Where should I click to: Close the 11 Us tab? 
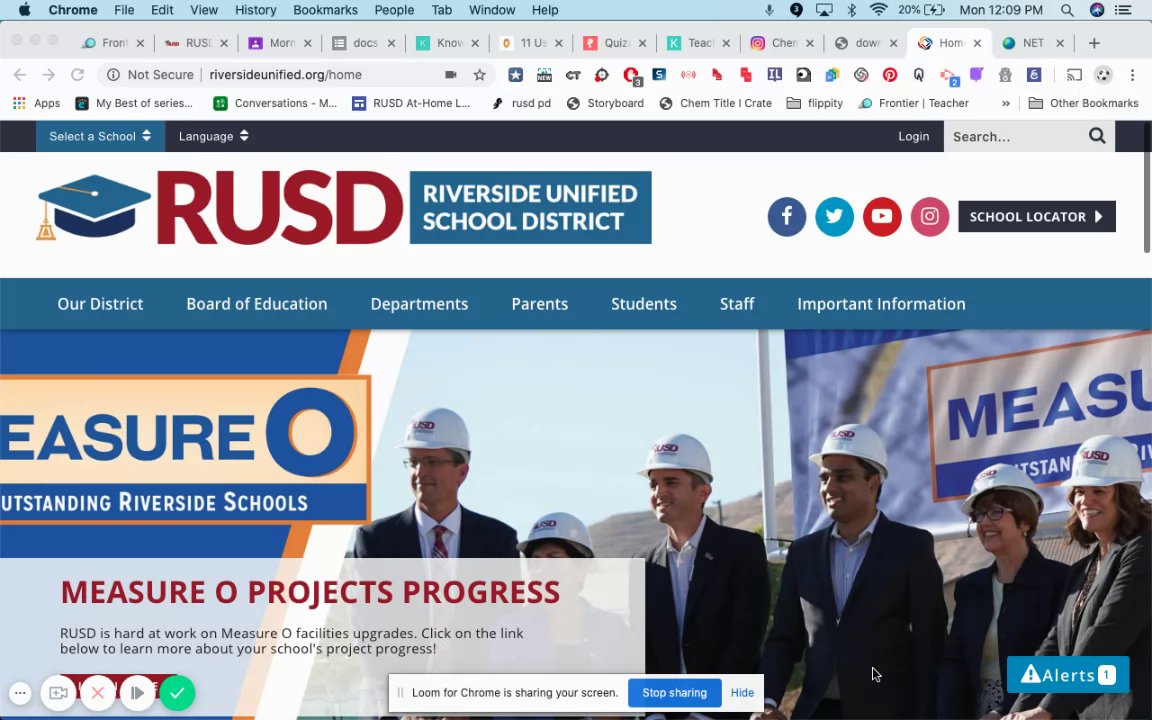558,43
